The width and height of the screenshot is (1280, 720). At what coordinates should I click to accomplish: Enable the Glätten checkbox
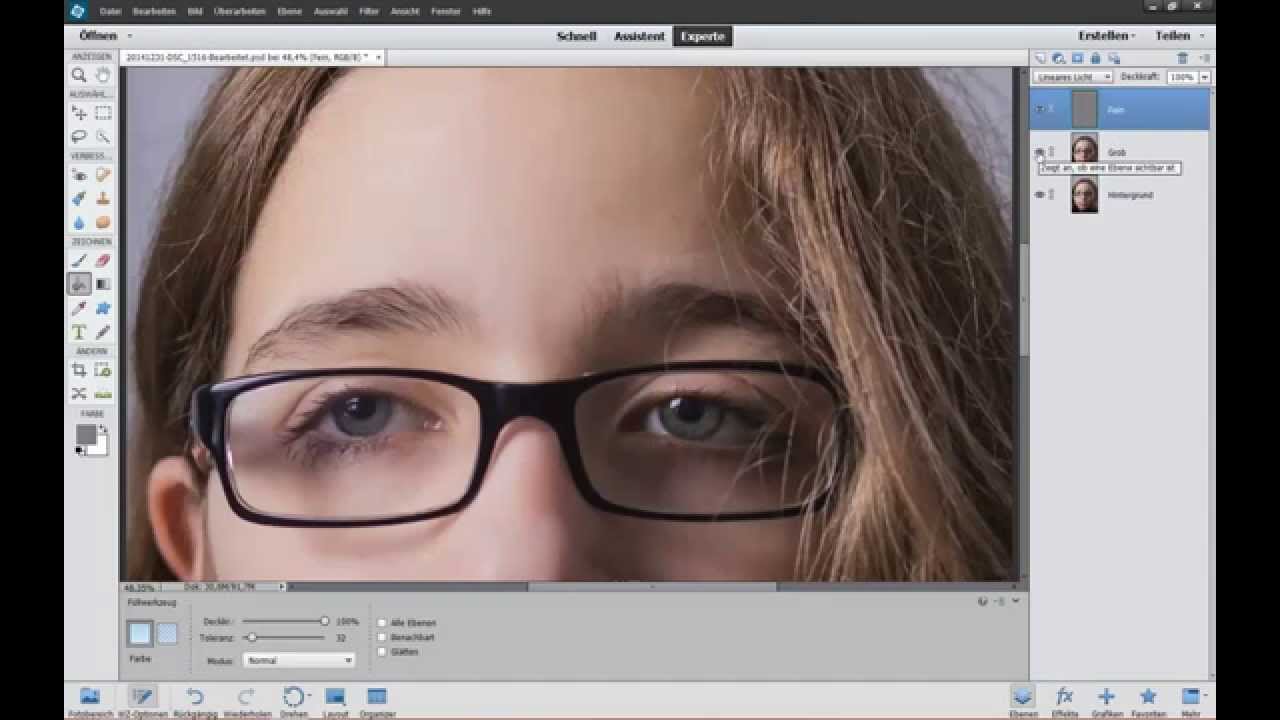coord(382,652)
